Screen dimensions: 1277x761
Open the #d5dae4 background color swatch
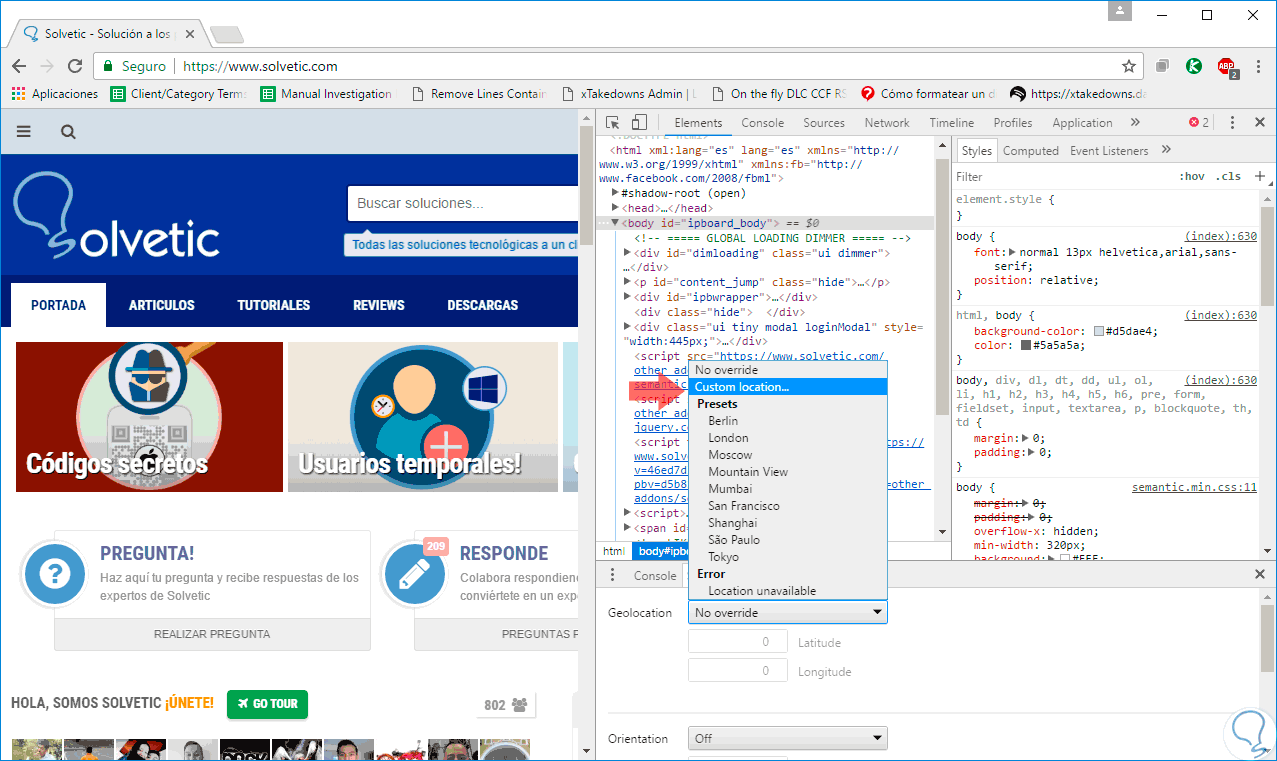(x=1099, y=331)
